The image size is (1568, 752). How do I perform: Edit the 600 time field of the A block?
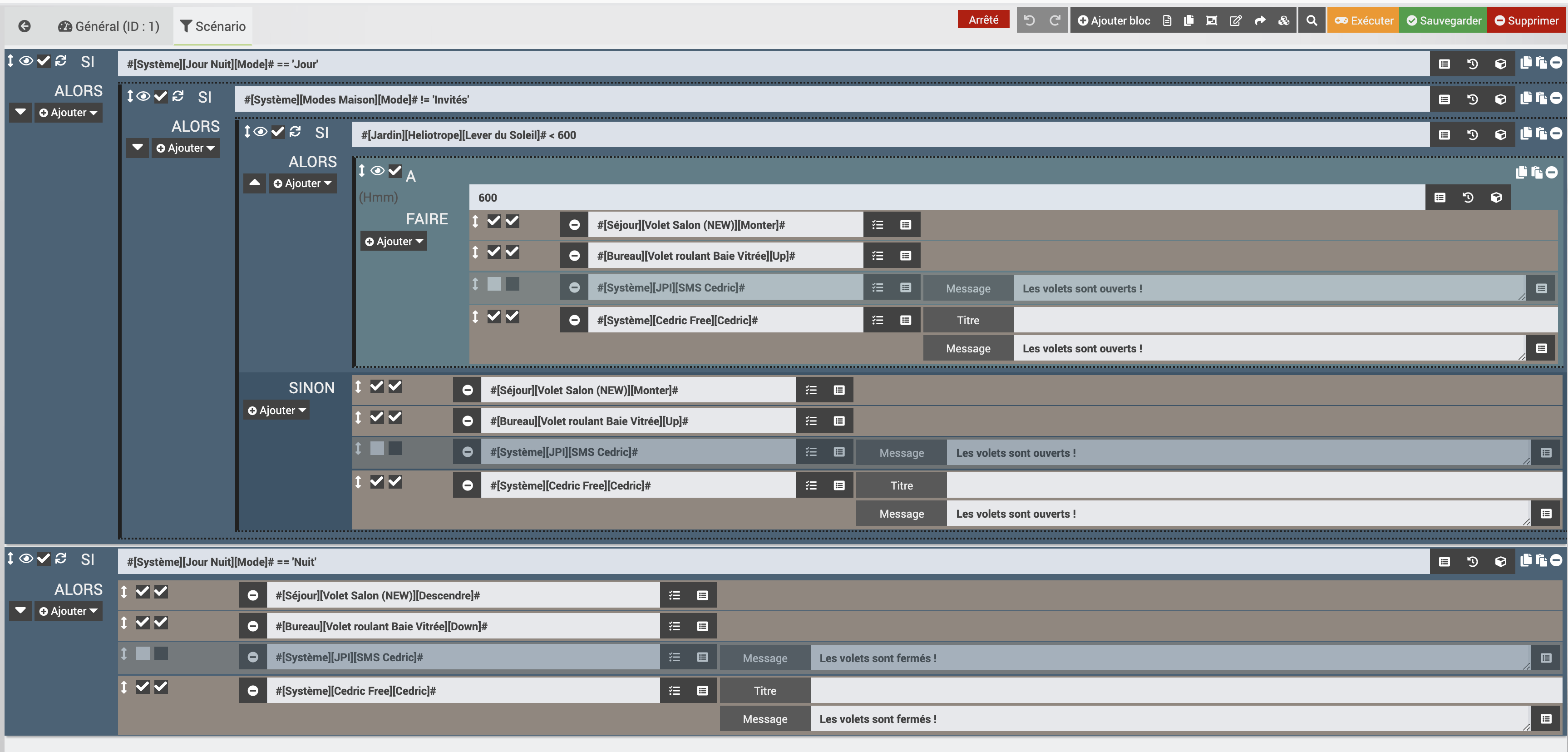(947, 197)
